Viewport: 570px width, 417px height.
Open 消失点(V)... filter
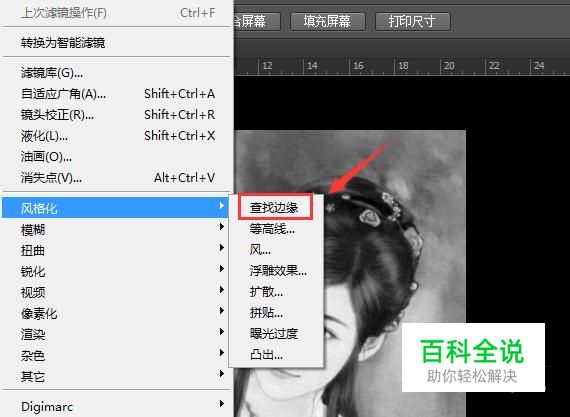(x=116, y=178)
